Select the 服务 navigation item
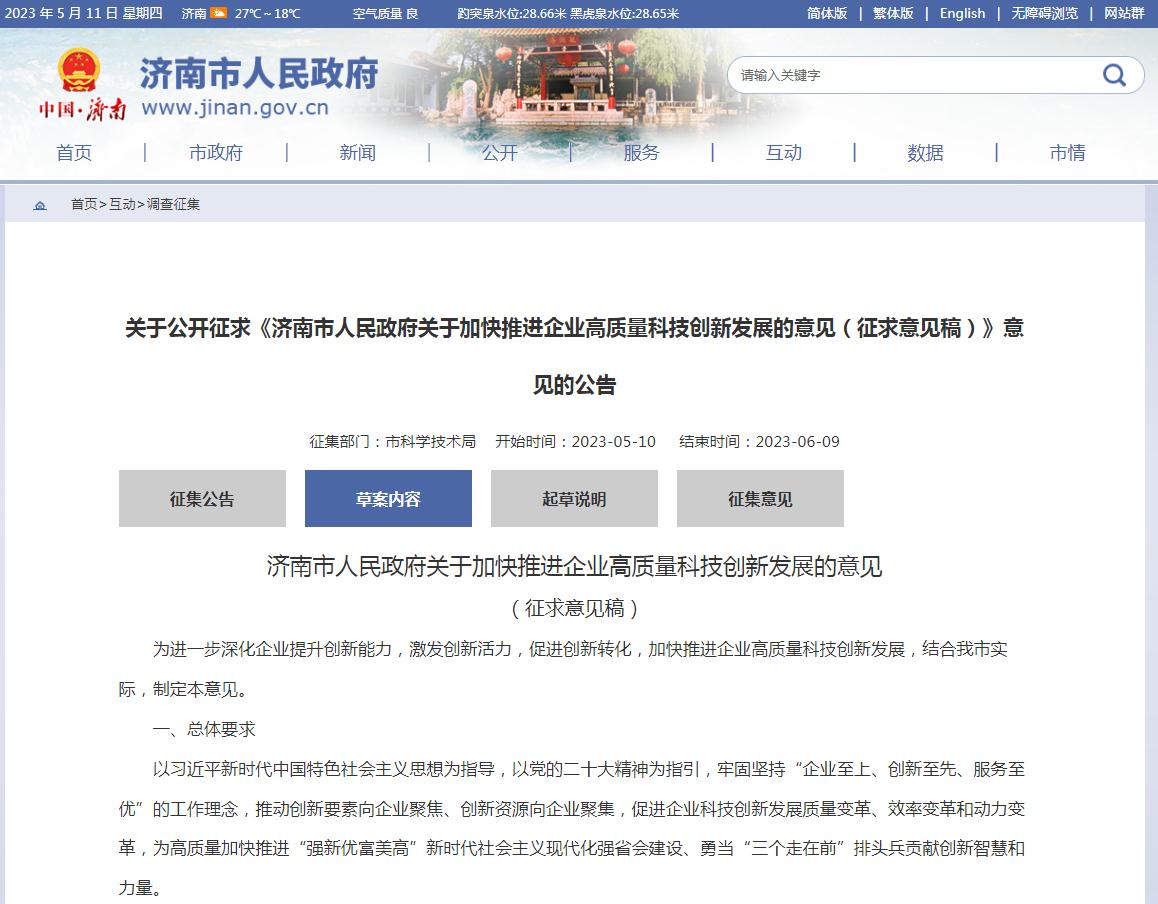 pos(641,153)
